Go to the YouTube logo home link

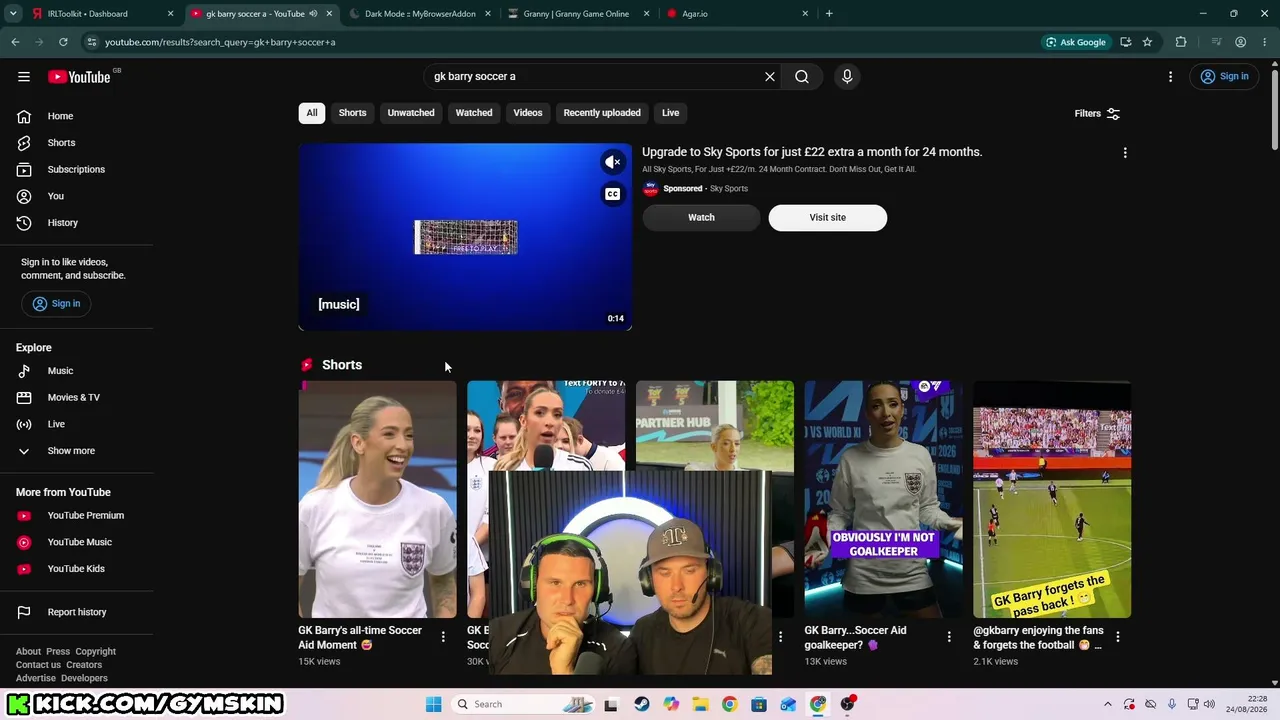point(79,77)
